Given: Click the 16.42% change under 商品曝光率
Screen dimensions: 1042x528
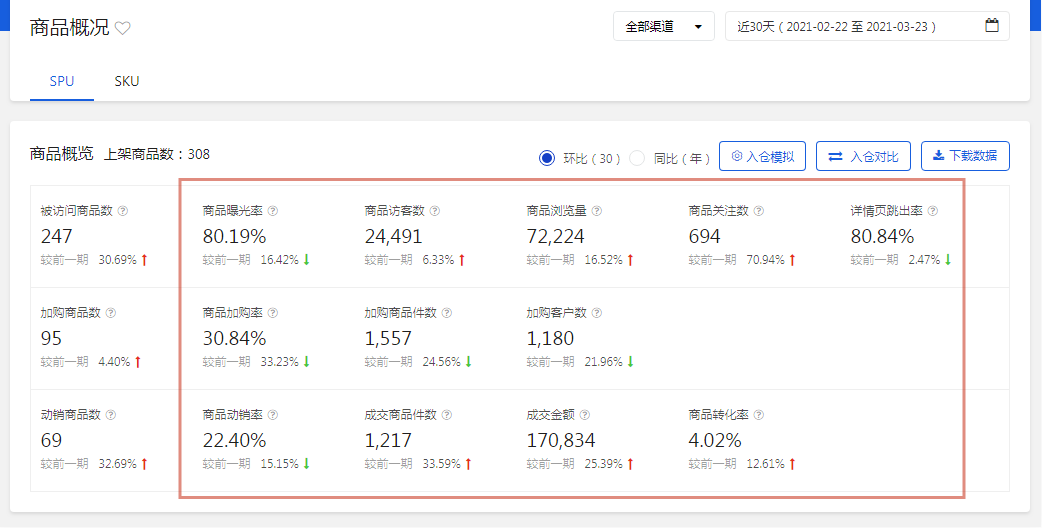Looking at the screenshot, I should click(x=280, y=260).
